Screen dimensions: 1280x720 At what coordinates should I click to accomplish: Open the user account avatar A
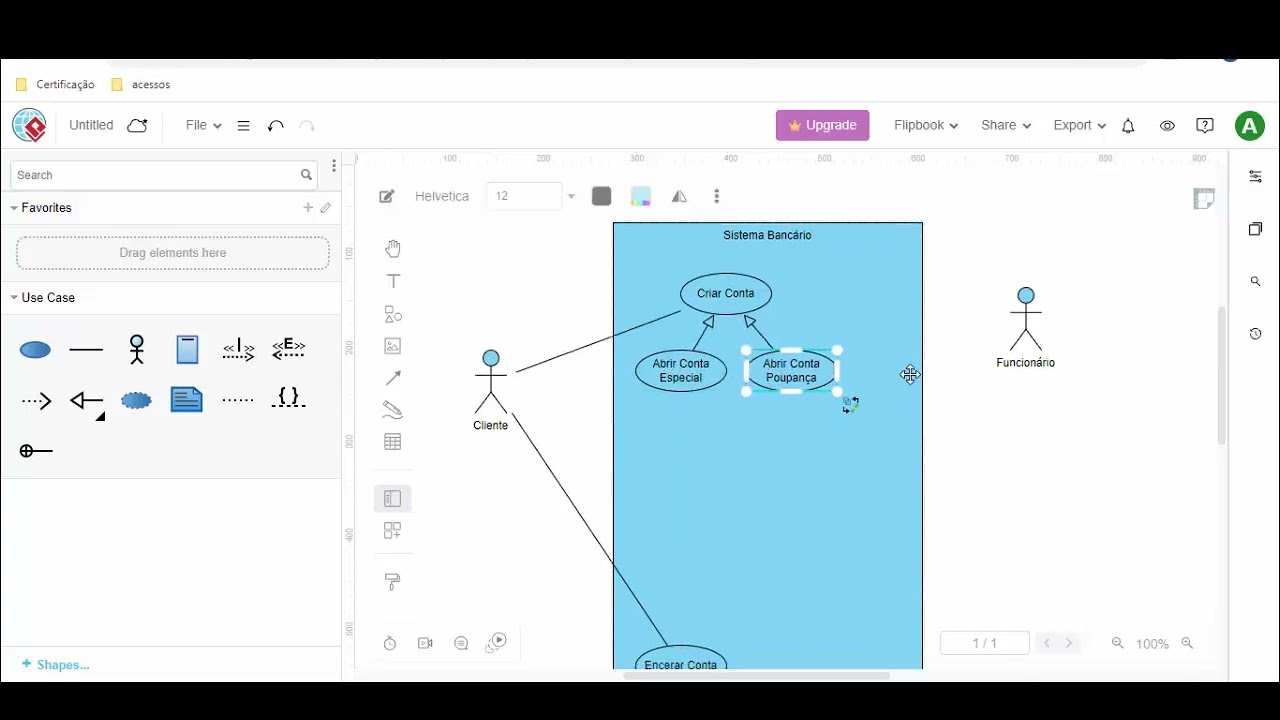click(x=1249, y=126)
